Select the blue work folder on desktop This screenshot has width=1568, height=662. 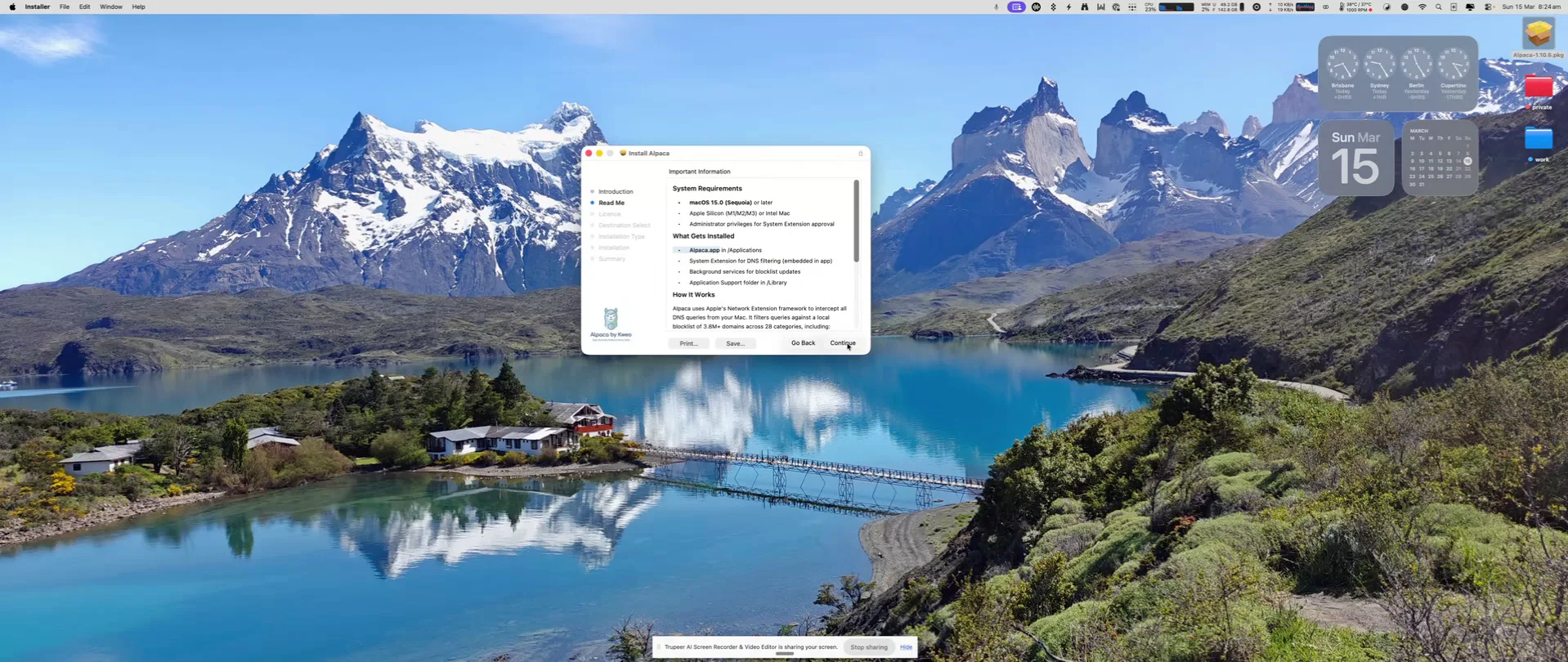point(1538,139)
